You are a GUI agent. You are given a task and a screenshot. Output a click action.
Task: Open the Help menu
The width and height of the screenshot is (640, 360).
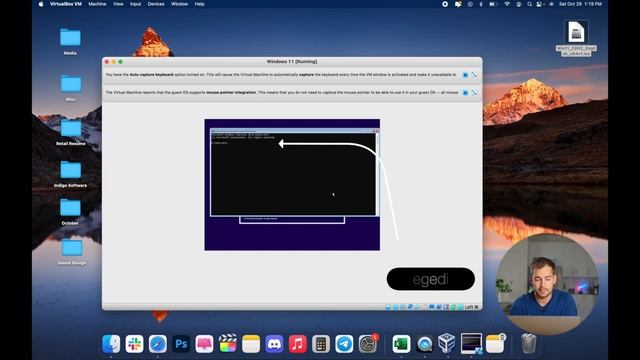(x=200, y=4)
